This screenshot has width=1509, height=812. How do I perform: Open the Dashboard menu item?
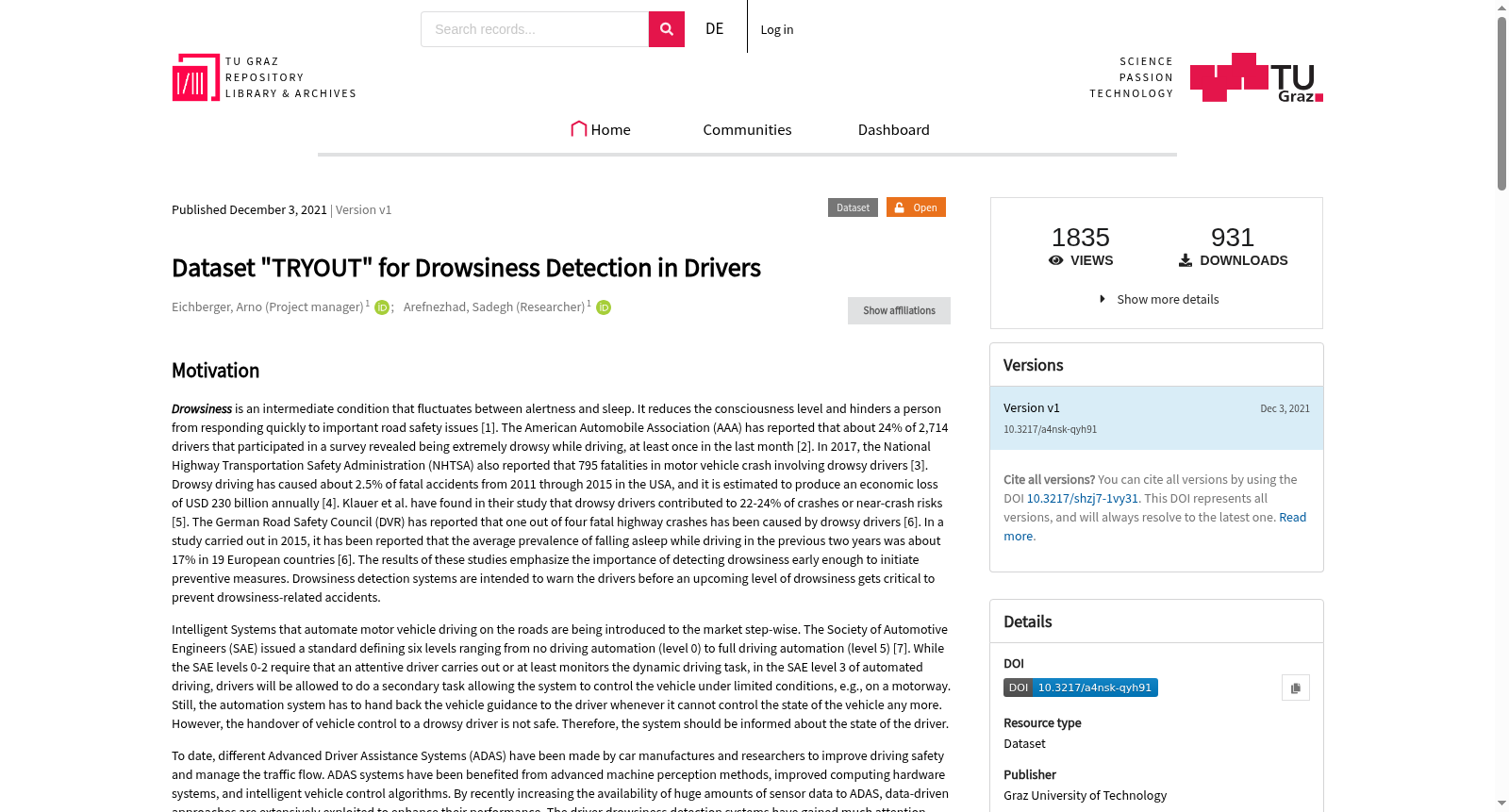894,129
